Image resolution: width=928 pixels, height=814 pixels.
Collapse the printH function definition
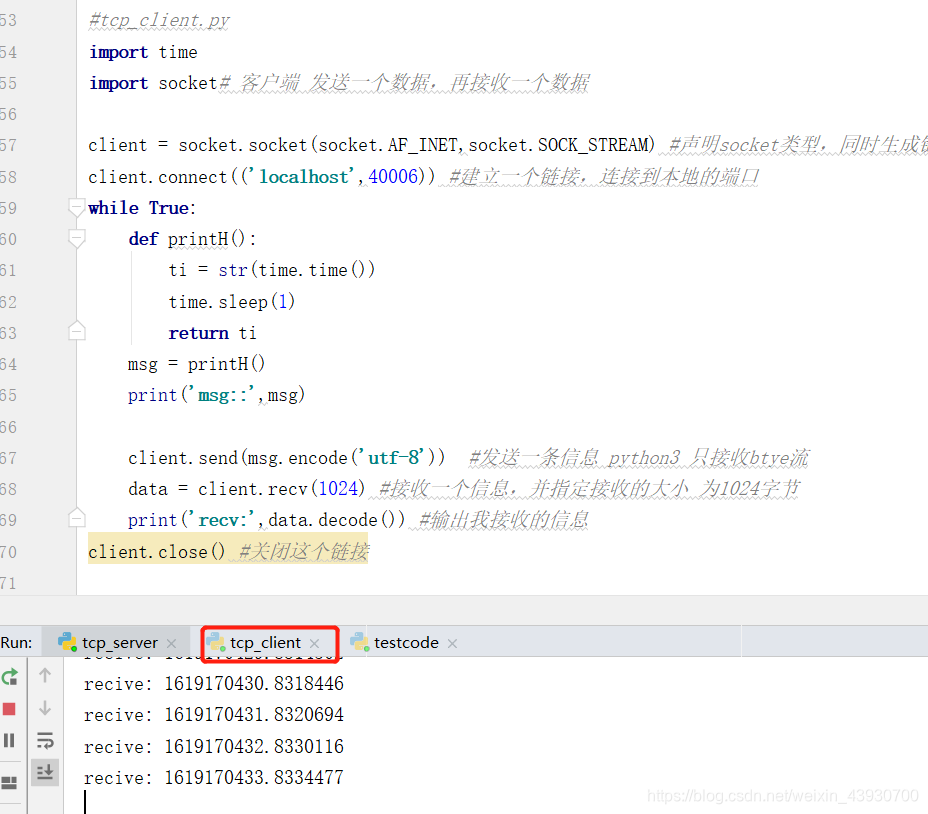pyautogui.click(x=77, y=238)
